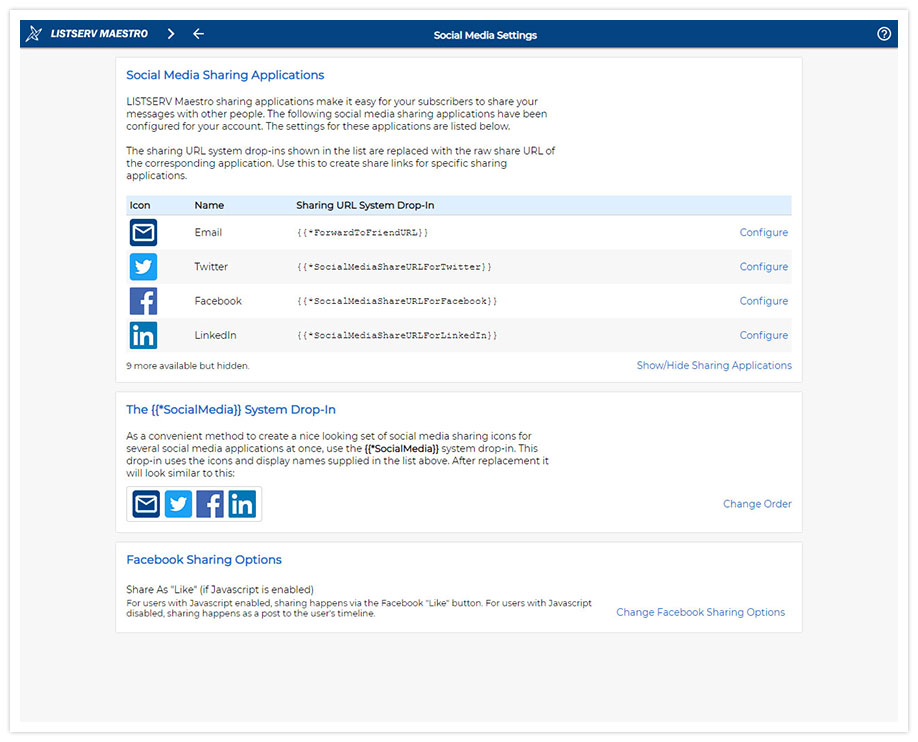
Task: Click the Share As "Like" option text
Action: [x=220, y=590]
